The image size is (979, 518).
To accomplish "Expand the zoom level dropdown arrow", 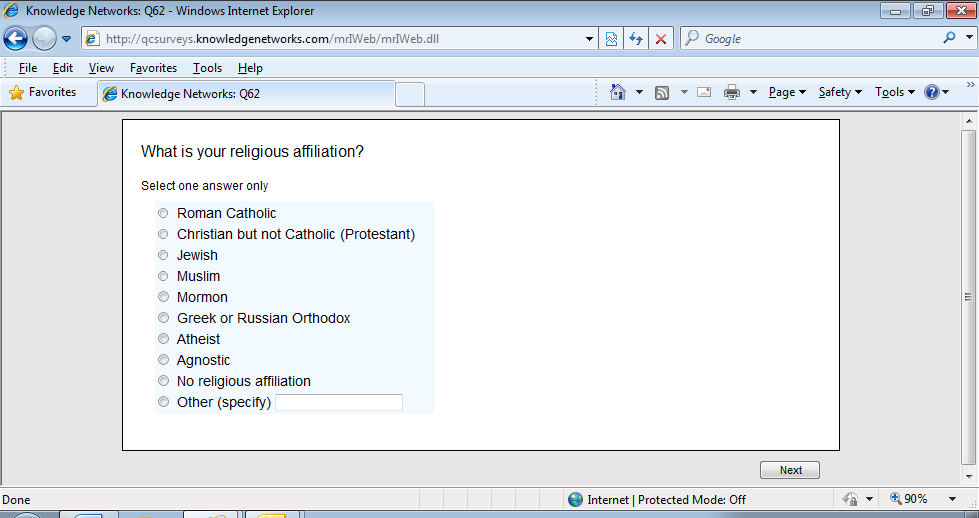I will (x=953, y=499).
